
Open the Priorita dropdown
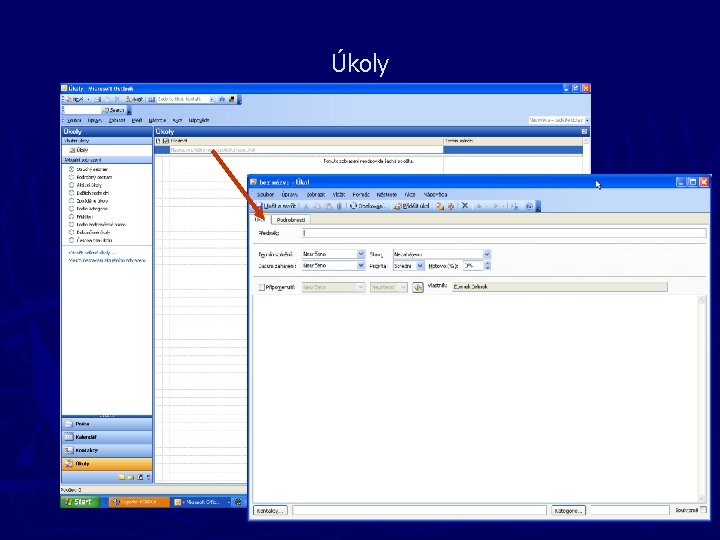(420, 266)
